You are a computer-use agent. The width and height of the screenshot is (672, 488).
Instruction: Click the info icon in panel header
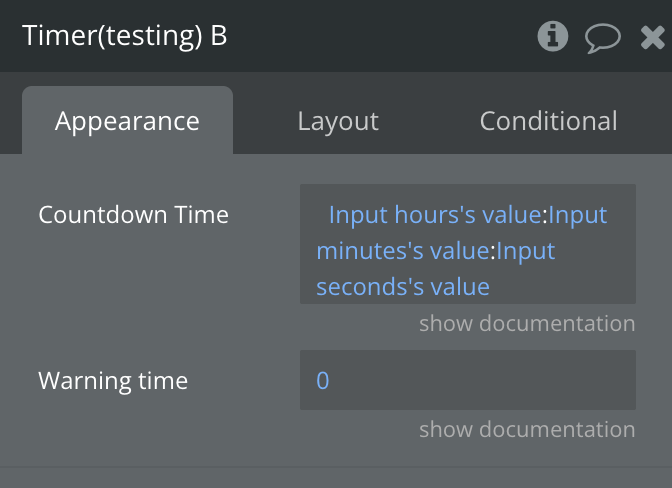point(553,37)
